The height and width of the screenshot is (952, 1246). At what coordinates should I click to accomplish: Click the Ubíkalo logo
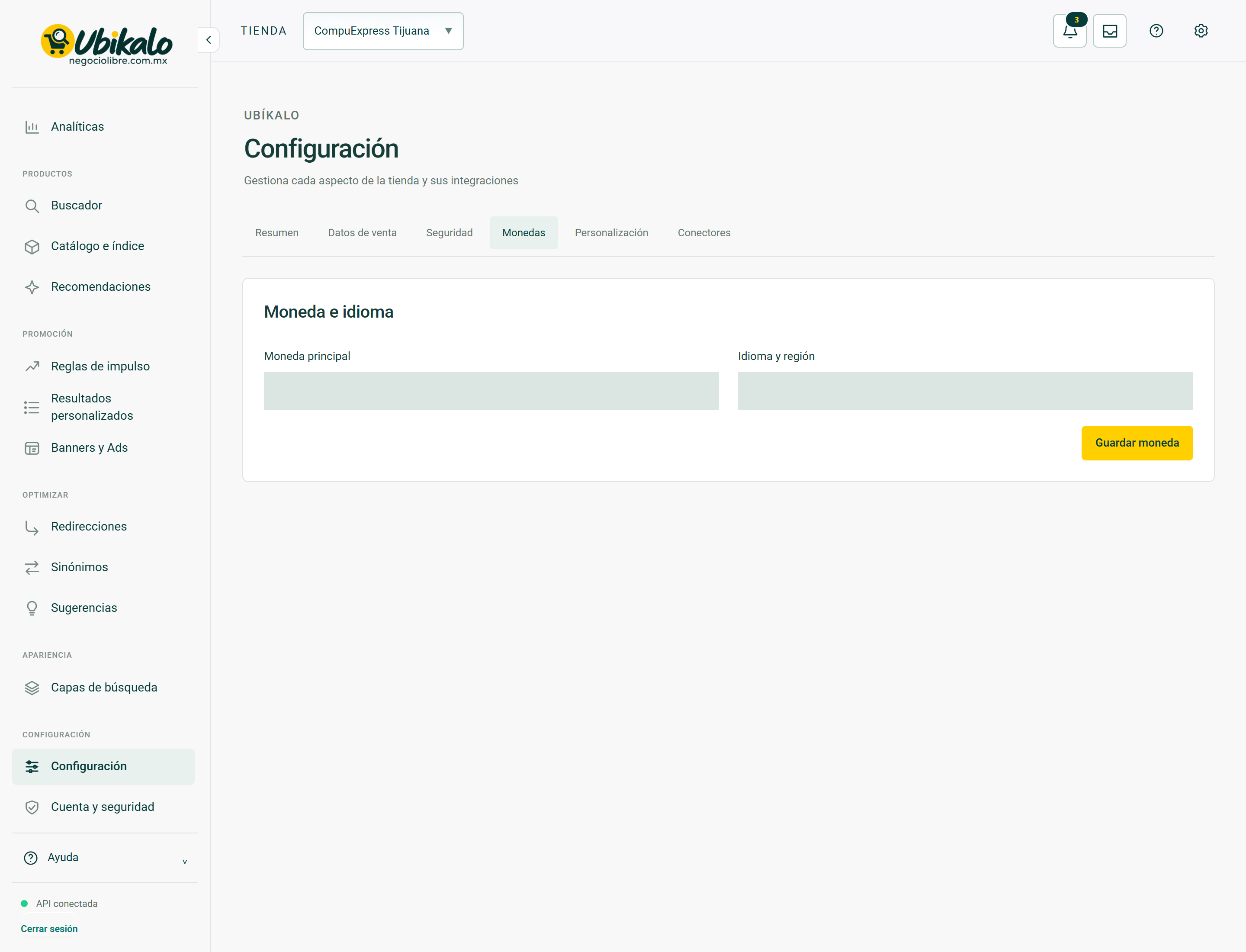click(106, 44)
